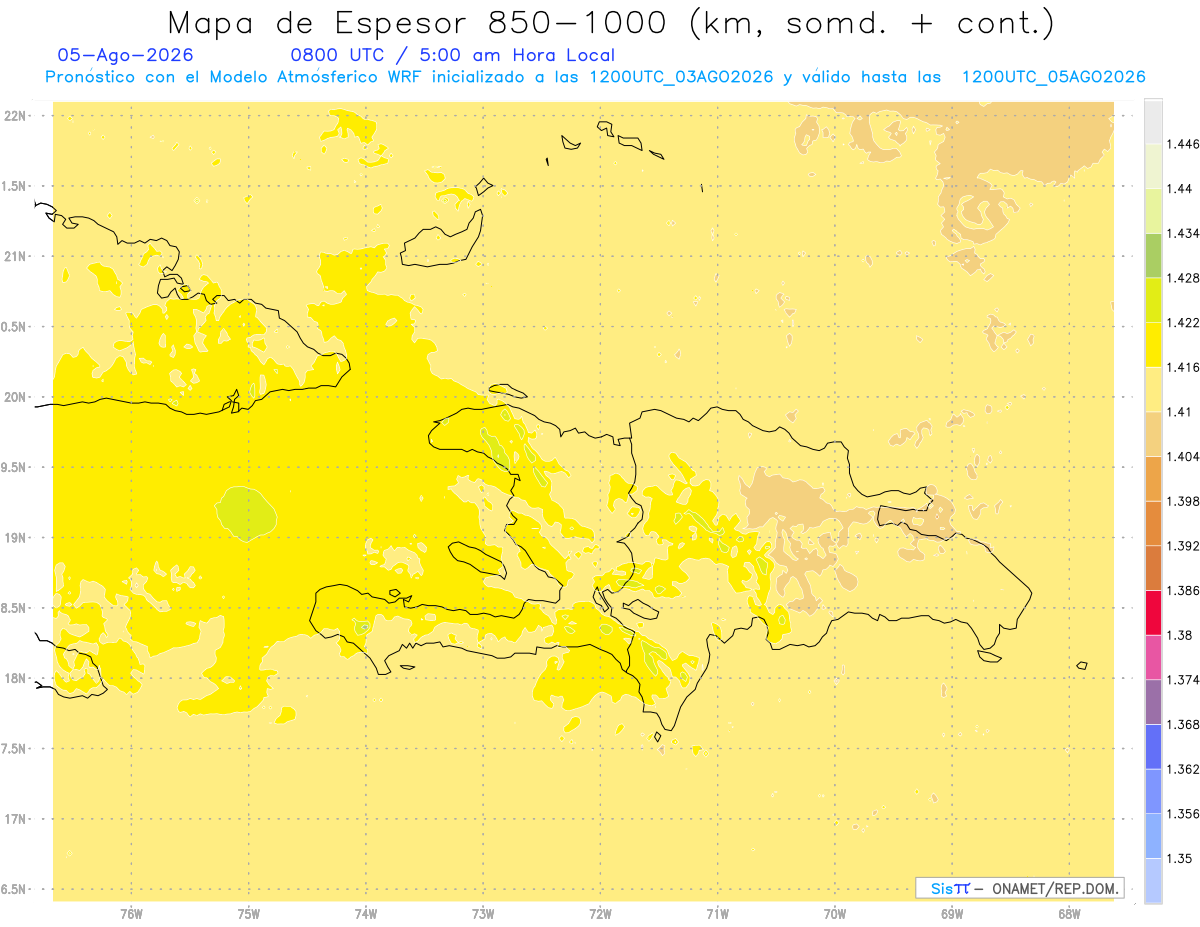Click the '72W' longitude label
The height and width of the screenshot is (927, 1200).
600,914
